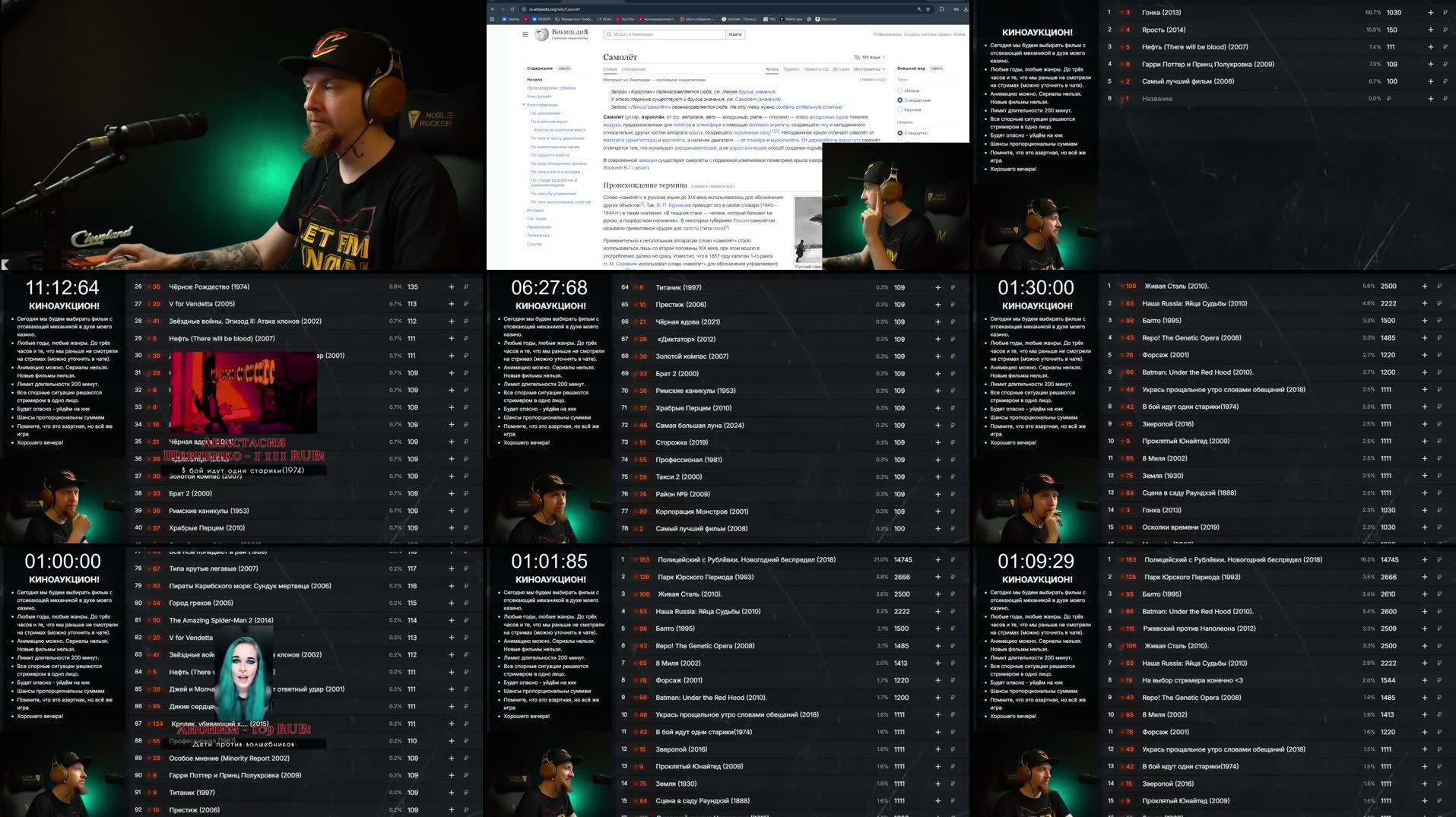The width and height of the screenshot is (1456, 817).
Task: Click the plus icon in the empty Название row
Action: pyautogui.click(x=1430, y=98)
